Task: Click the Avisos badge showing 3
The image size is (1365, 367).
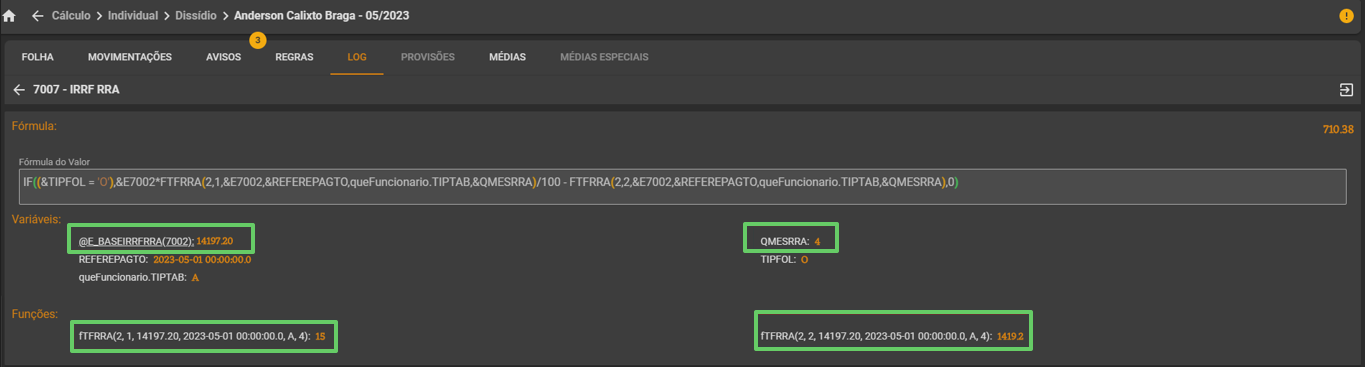Action: click(258, 40)
